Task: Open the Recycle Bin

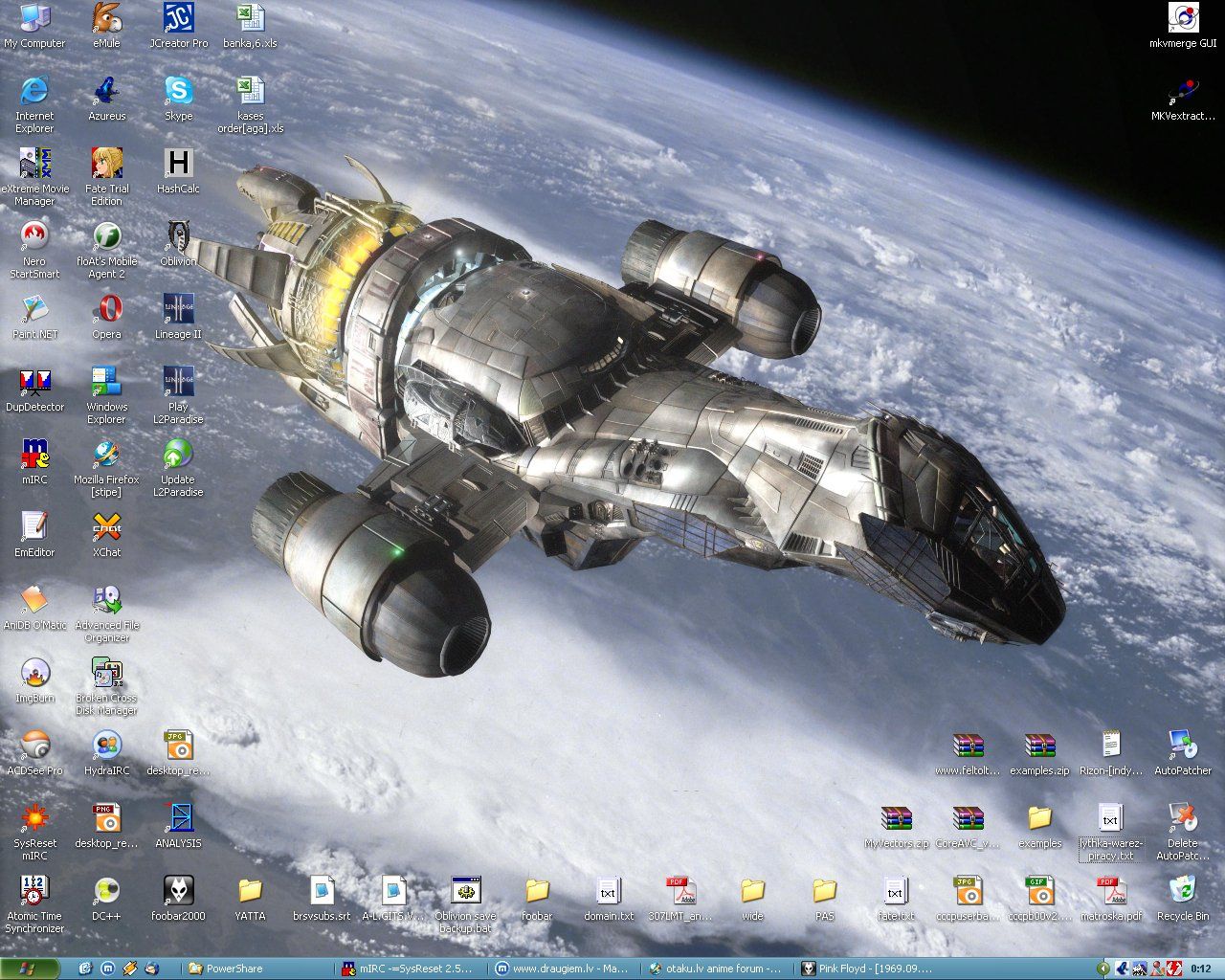Action: tap(1183, 899)
